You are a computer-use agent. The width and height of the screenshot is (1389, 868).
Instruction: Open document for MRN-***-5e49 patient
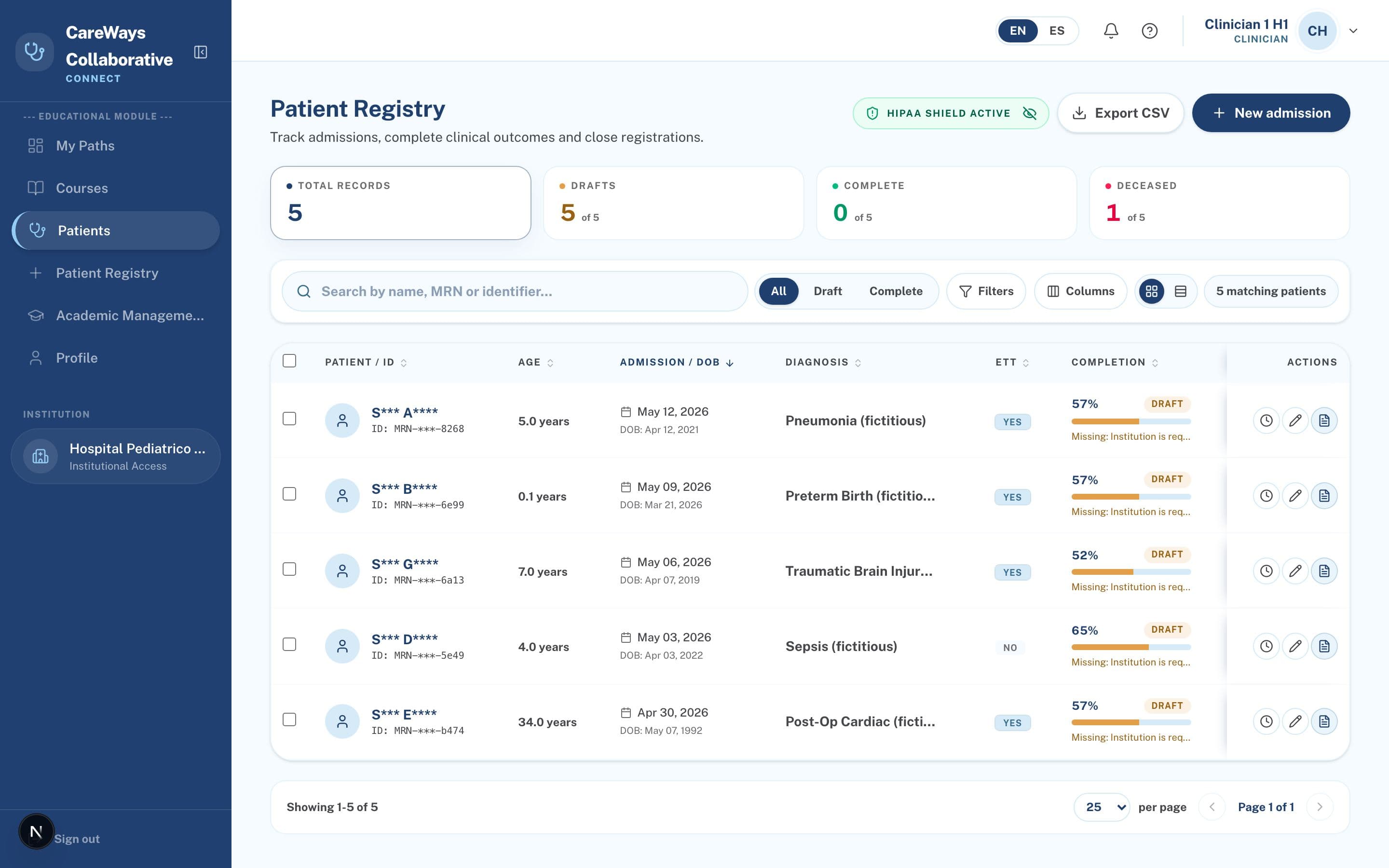(1324, 646)
